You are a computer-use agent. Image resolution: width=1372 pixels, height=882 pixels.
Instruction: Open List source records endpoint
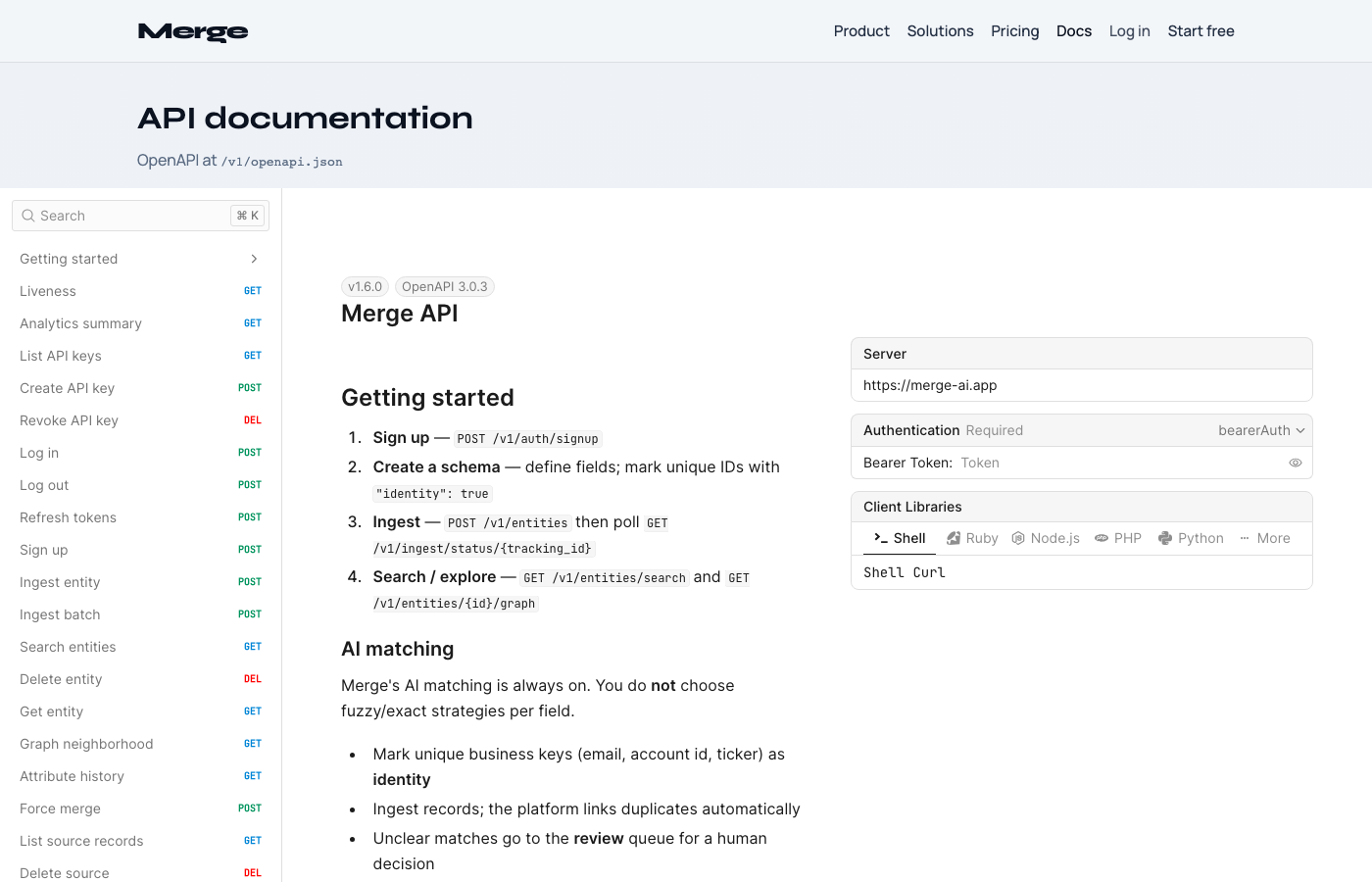point(140,841)
